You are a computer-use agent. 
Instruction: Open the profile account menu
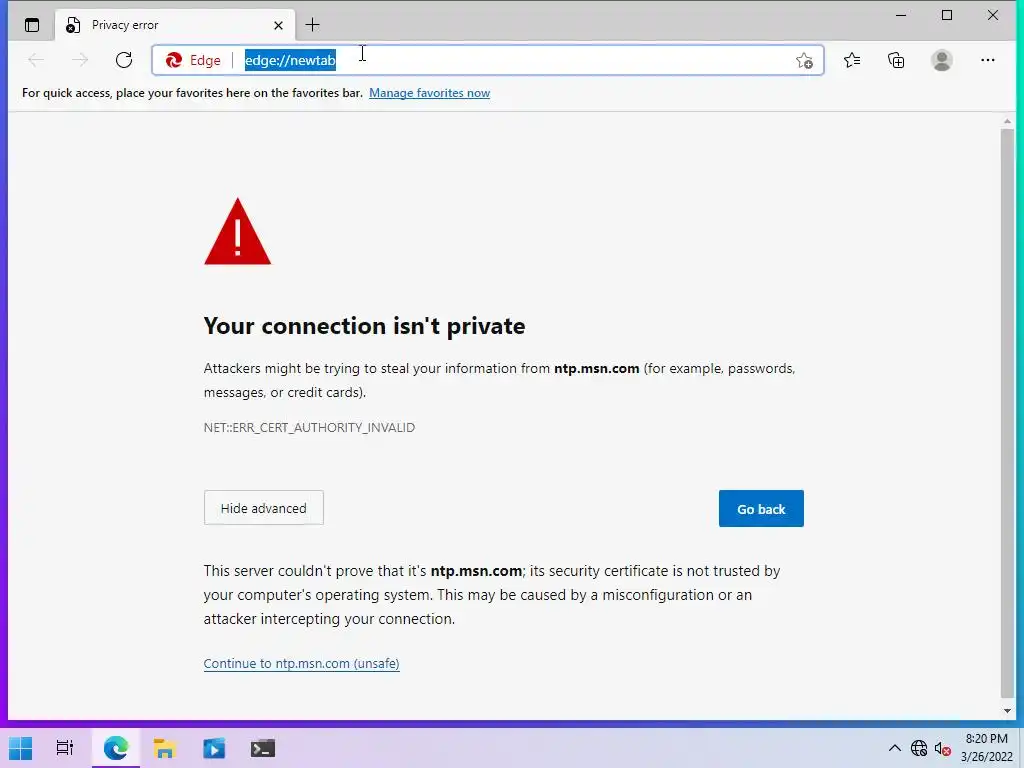[x=941, y=60]
